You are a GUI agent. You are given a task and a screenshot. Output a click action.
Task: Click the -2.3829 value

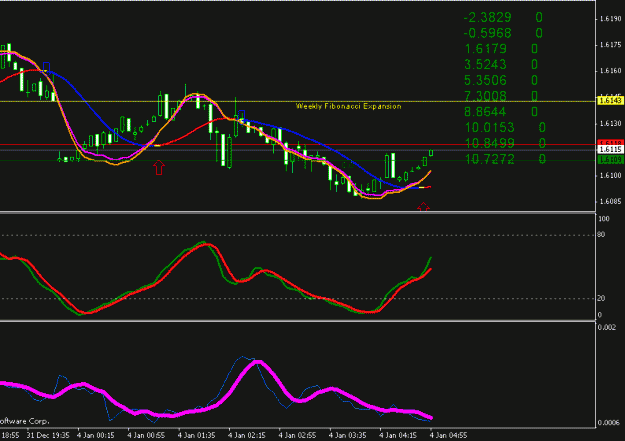pyautogui.click(x=487, y=17)
